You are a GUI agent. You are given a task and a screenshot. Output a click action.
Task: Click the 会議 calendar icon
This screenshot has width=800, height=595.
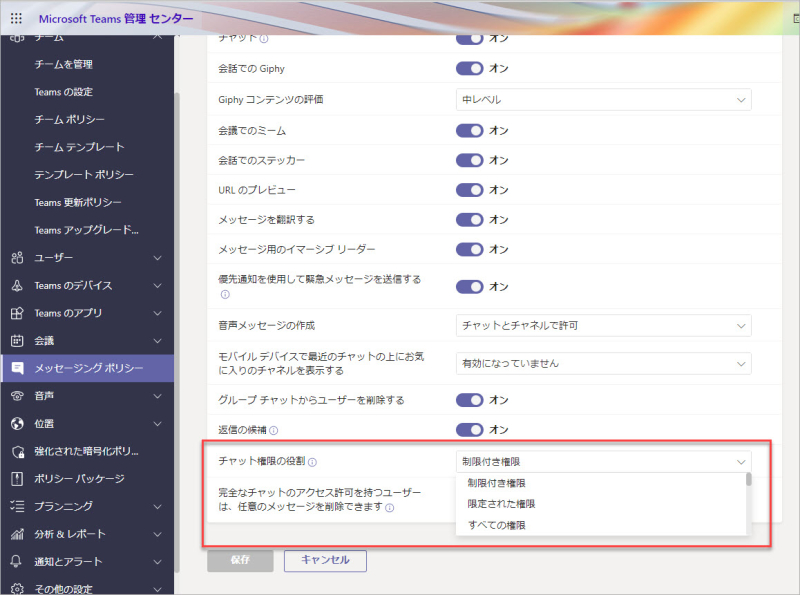pos(17,340)
